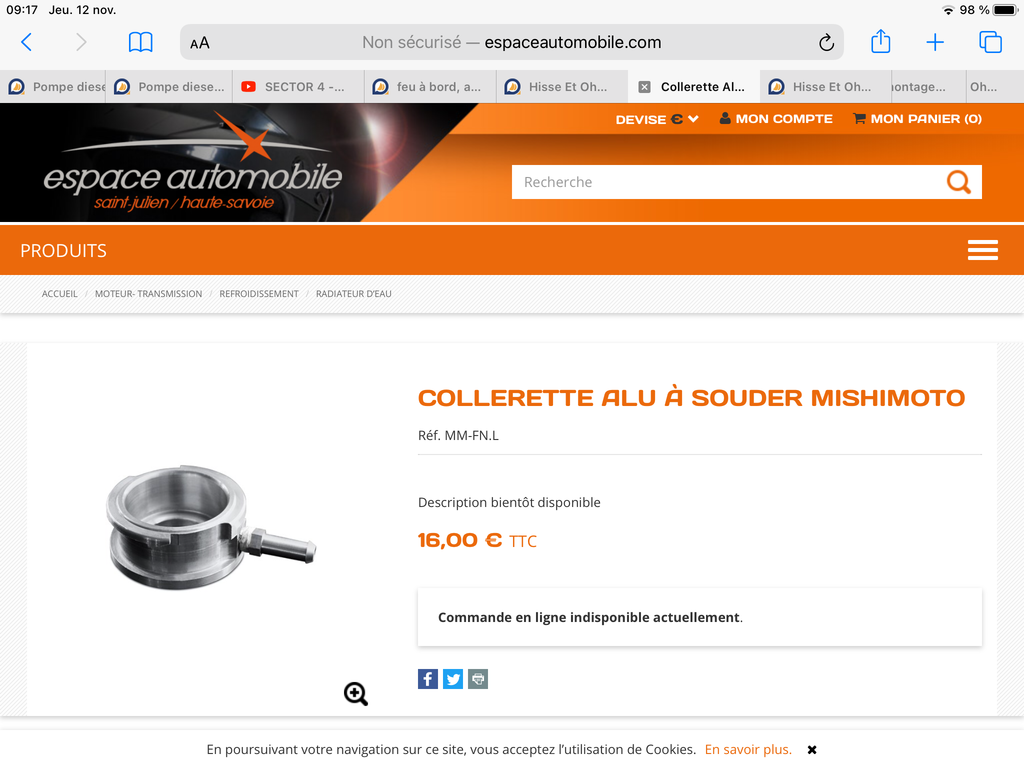Reload the page with the refresh icon
Screen dimensions: 1024x768
pyautogui.click(x=826, y=42)
